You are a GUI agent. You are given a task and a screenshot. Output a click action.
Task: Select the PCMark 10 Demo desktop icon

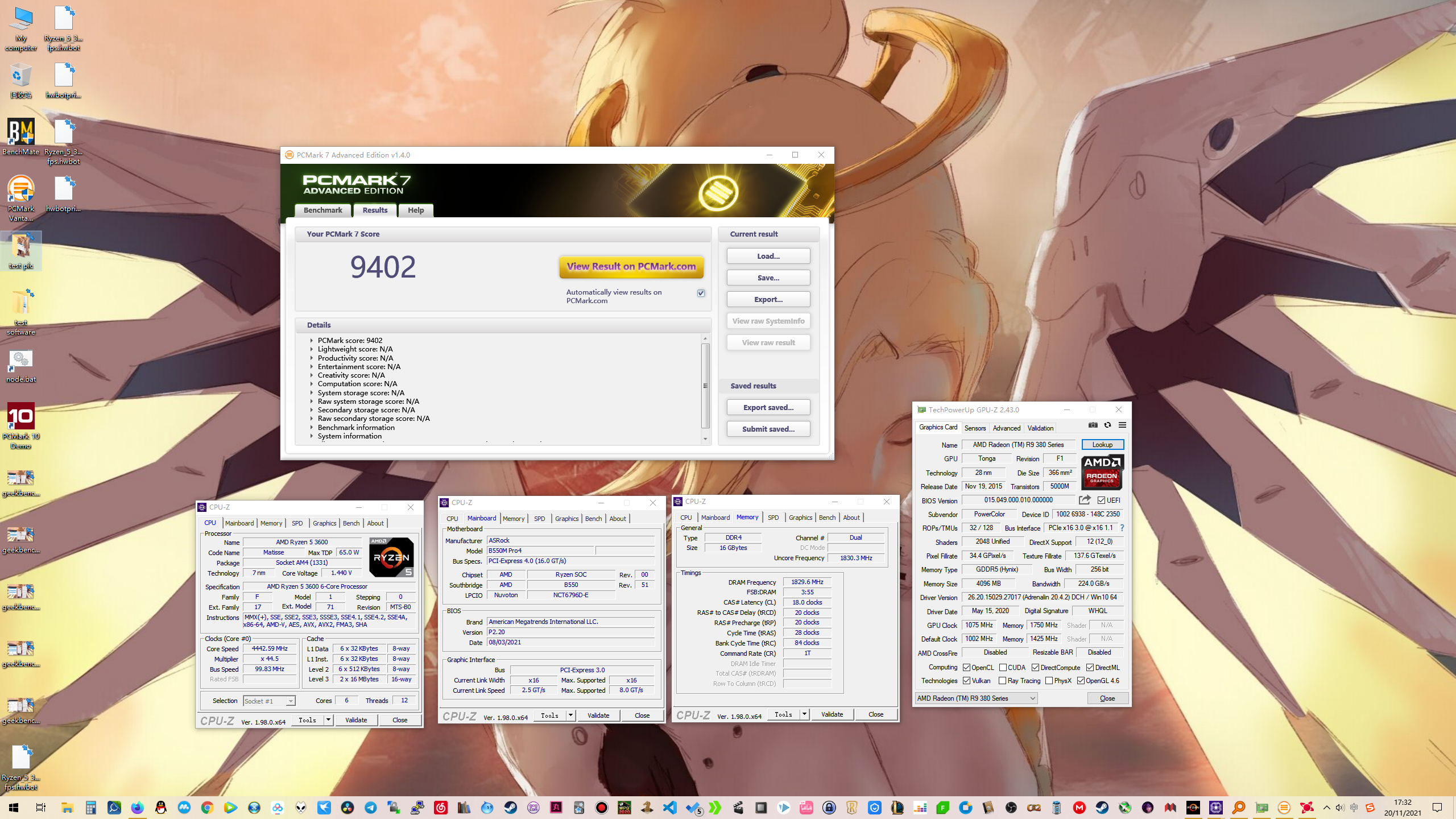pyautogui.click(x=21, y=425)
